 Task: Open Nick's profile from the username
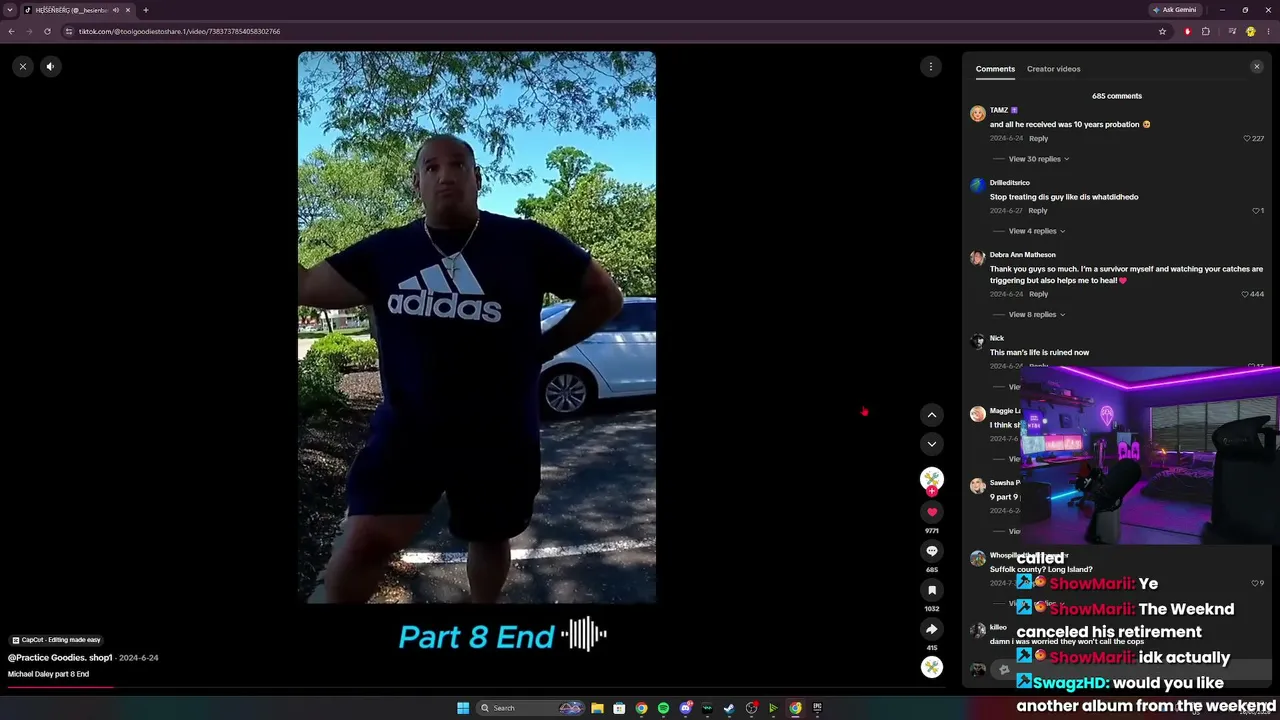[997, 338]
